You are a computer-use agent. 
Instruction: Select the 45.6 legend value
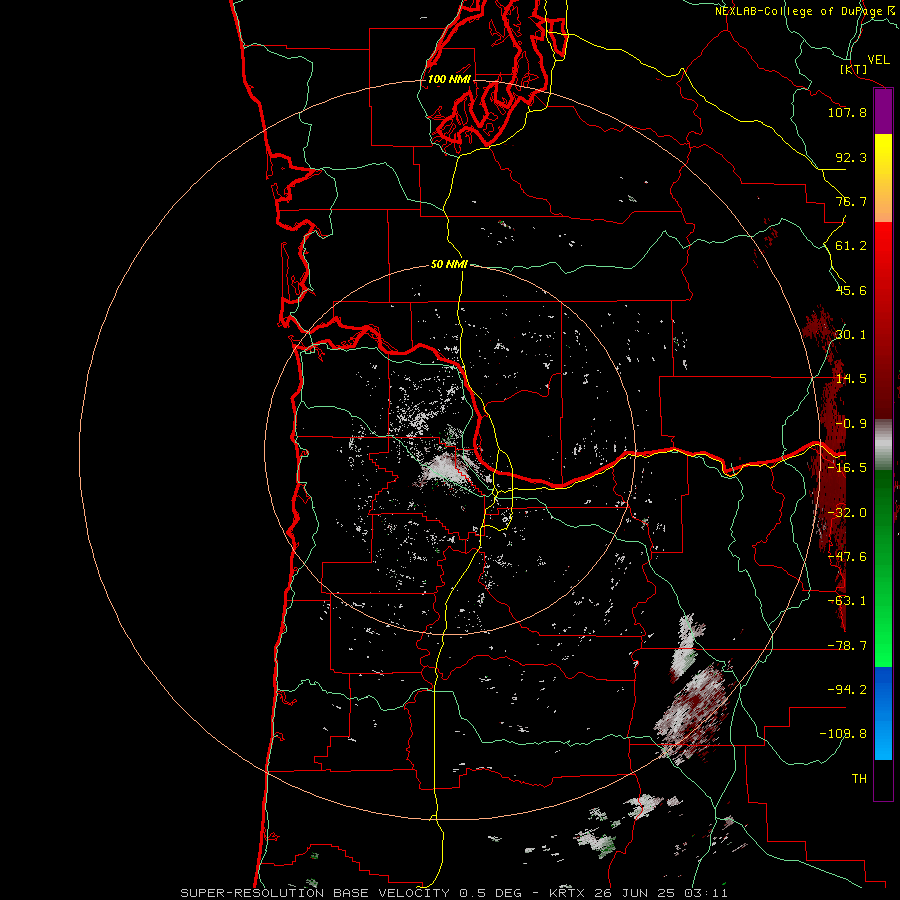[851, 290]
